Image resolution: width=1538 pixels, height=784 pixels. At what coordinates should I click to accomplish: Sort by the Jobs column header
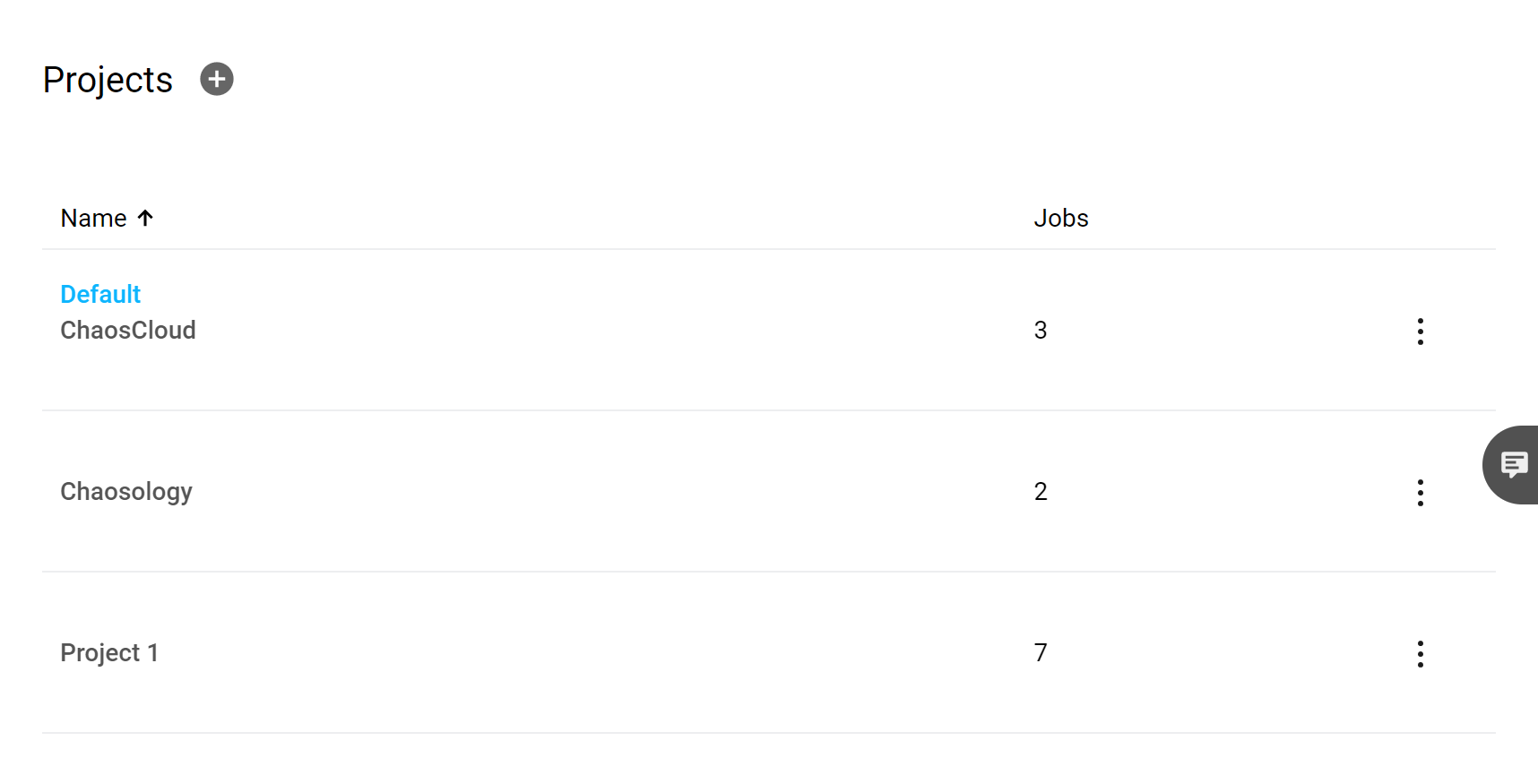click(x=1060, y=218)
